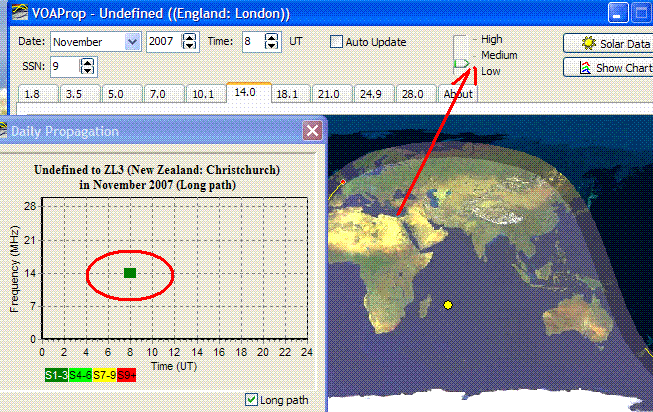The height and width of the screenshot is (412, 653).
Task: Switch to the 24.9 MHz band tab
Action: (x=374, y=94)
